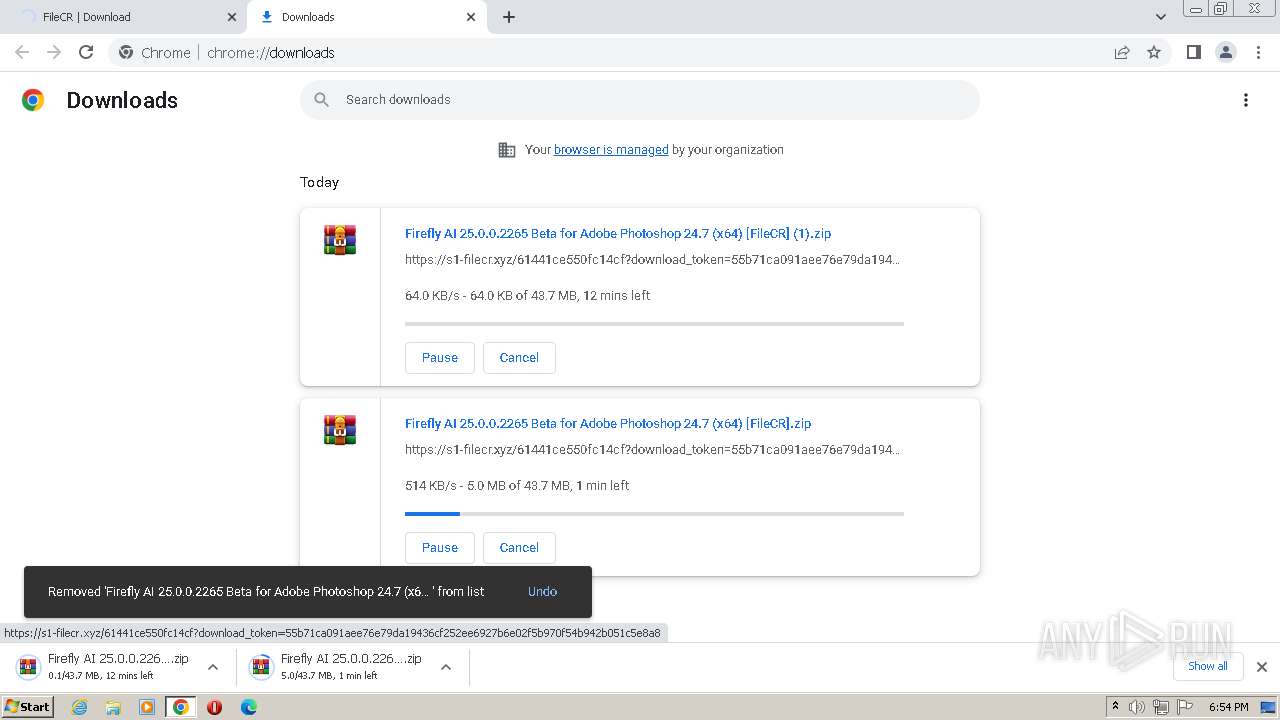The width and height of the screenshot is (1280, 720).
Task: Click the source URL of (1).zip download
Action: tap(652, 260)
